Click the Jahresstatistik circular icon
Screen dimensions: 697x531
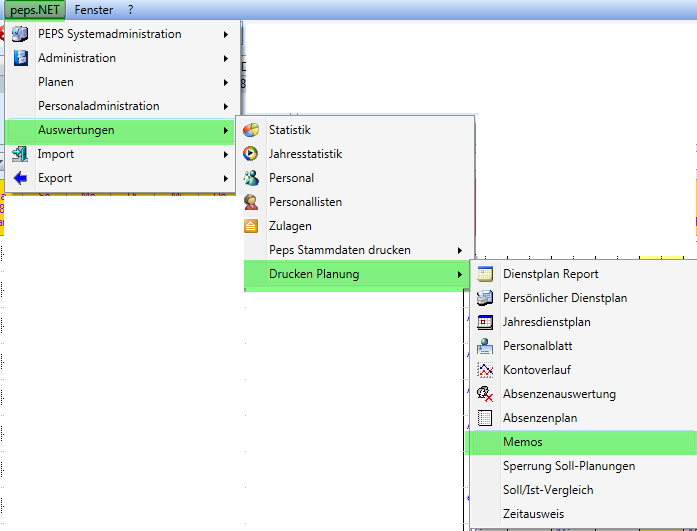click(251, 154)
